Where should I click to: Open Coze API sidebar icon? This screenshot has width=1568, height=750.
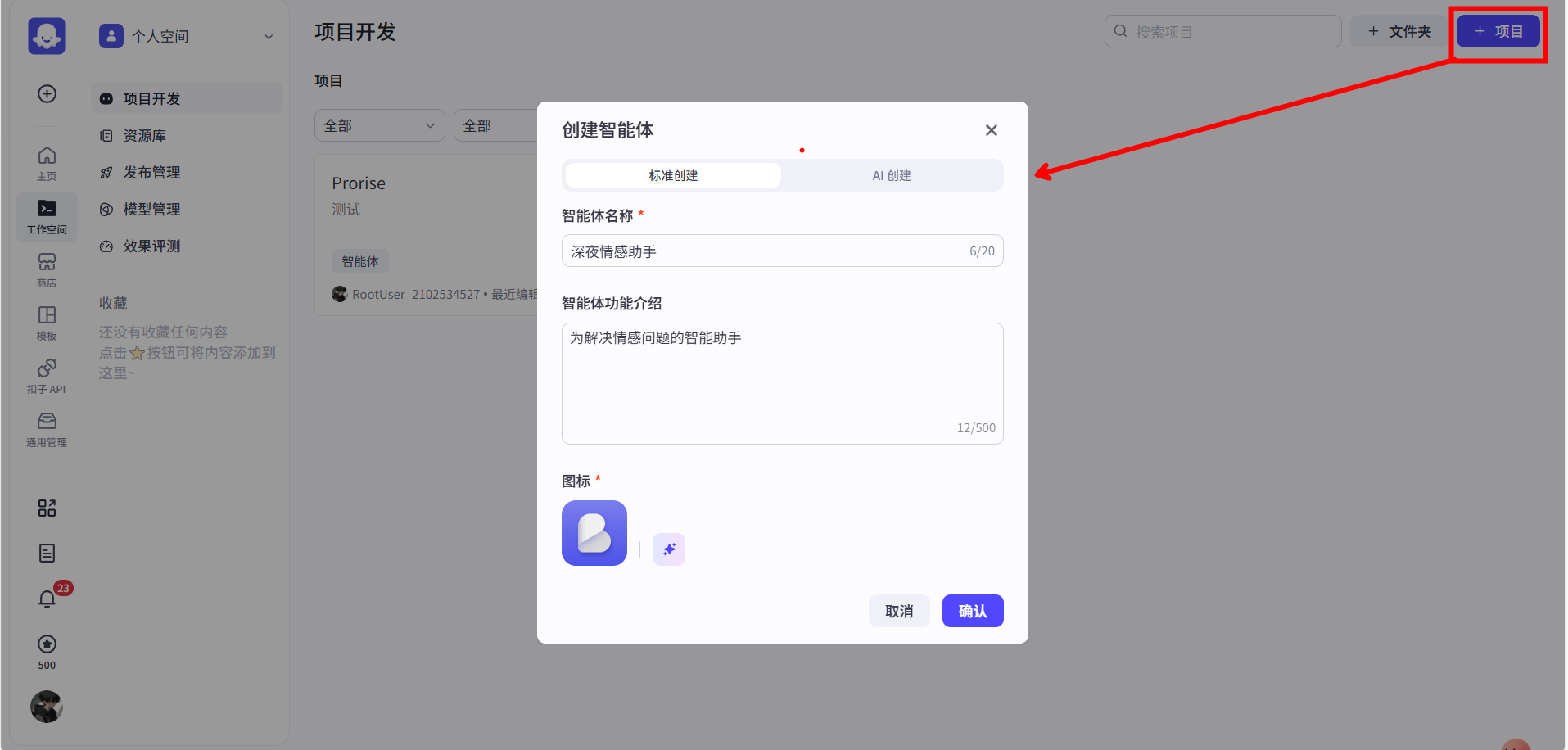47,376
